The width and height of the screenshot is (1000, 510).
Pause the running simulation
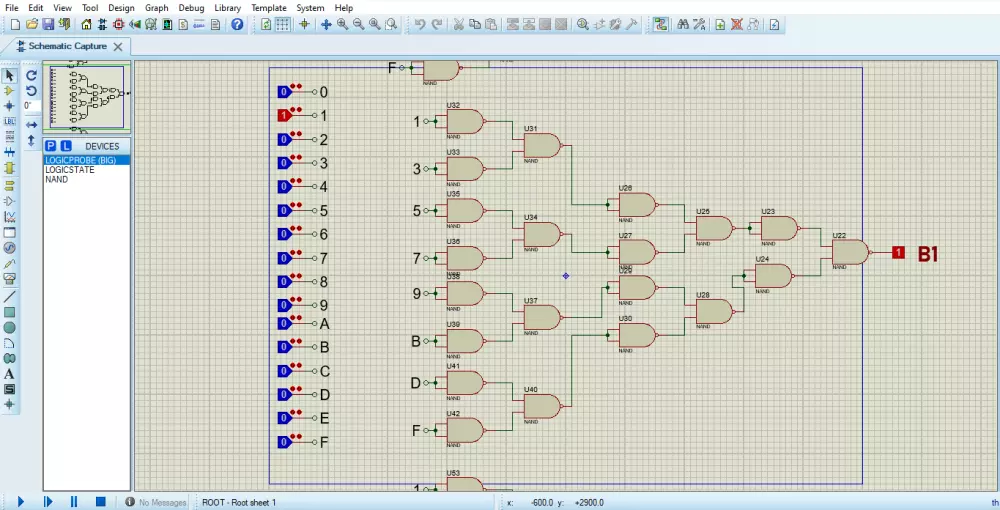point(73,502)
